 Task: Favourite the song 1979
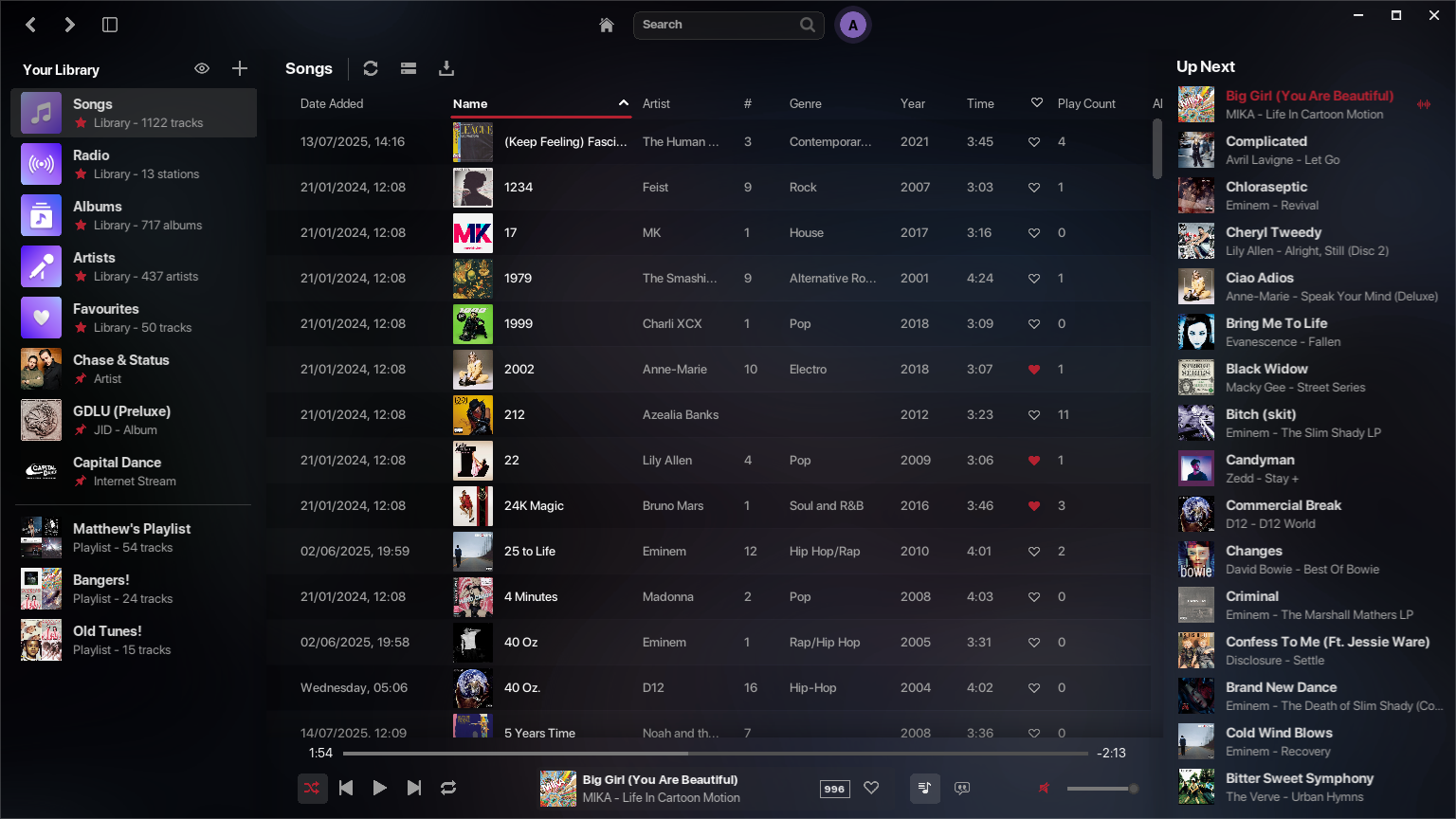(x=1034, y=279)
